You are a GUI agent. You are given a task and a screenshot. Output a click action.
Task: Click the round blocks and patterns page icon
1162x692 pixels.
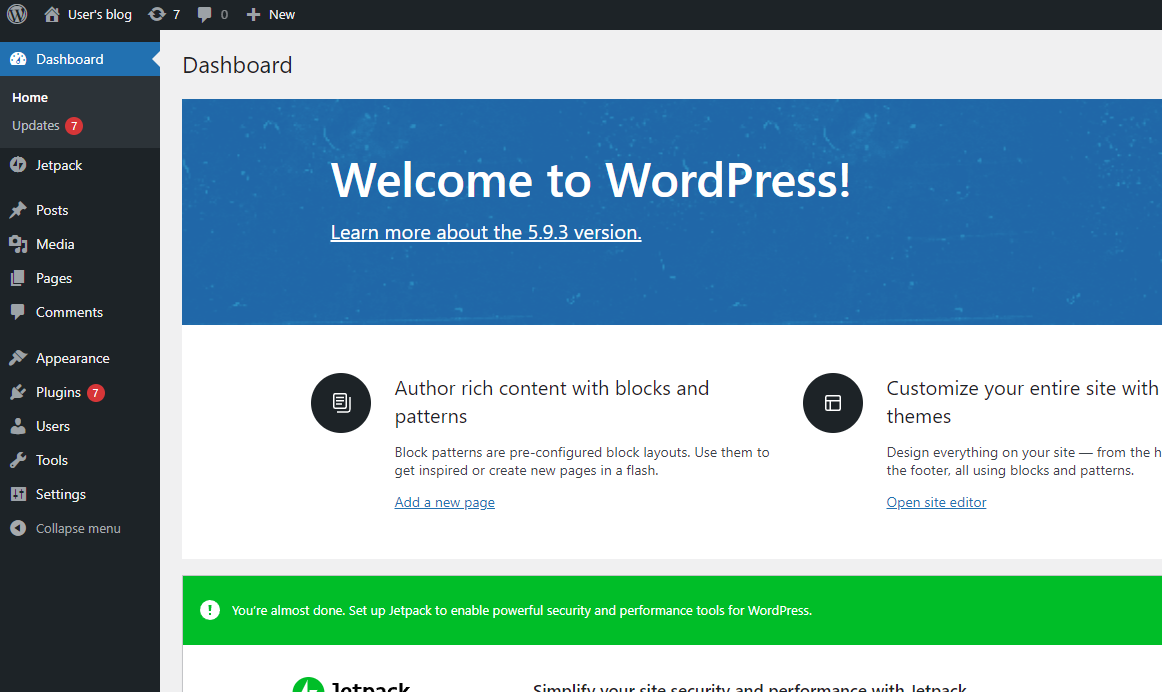click(x=341, y=403)
